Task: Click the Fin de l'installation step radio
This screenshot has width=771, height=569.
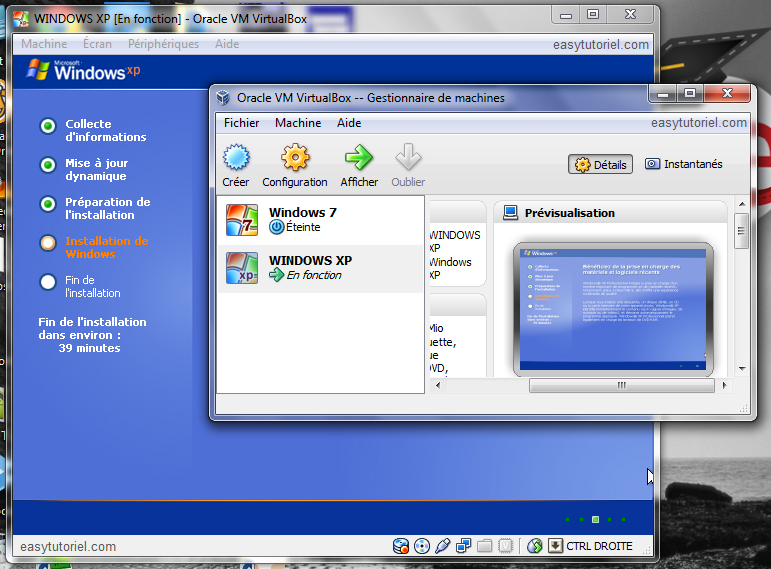Action: [x=48, y=282]
